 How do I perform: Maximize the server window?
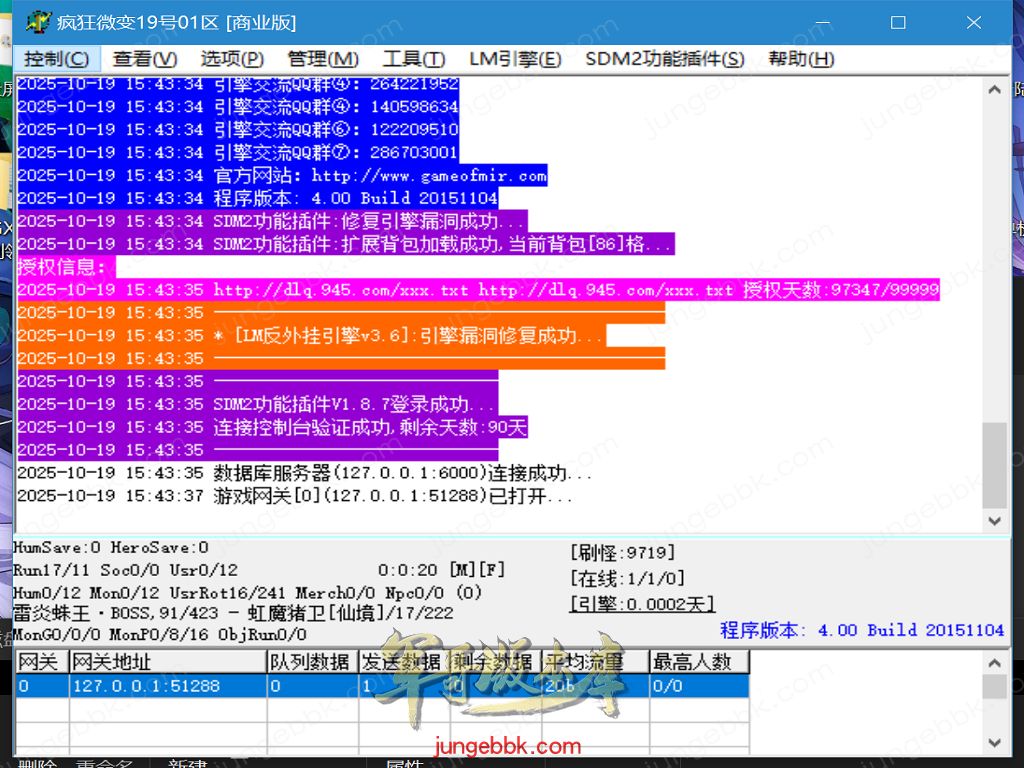tap(898, 22)
